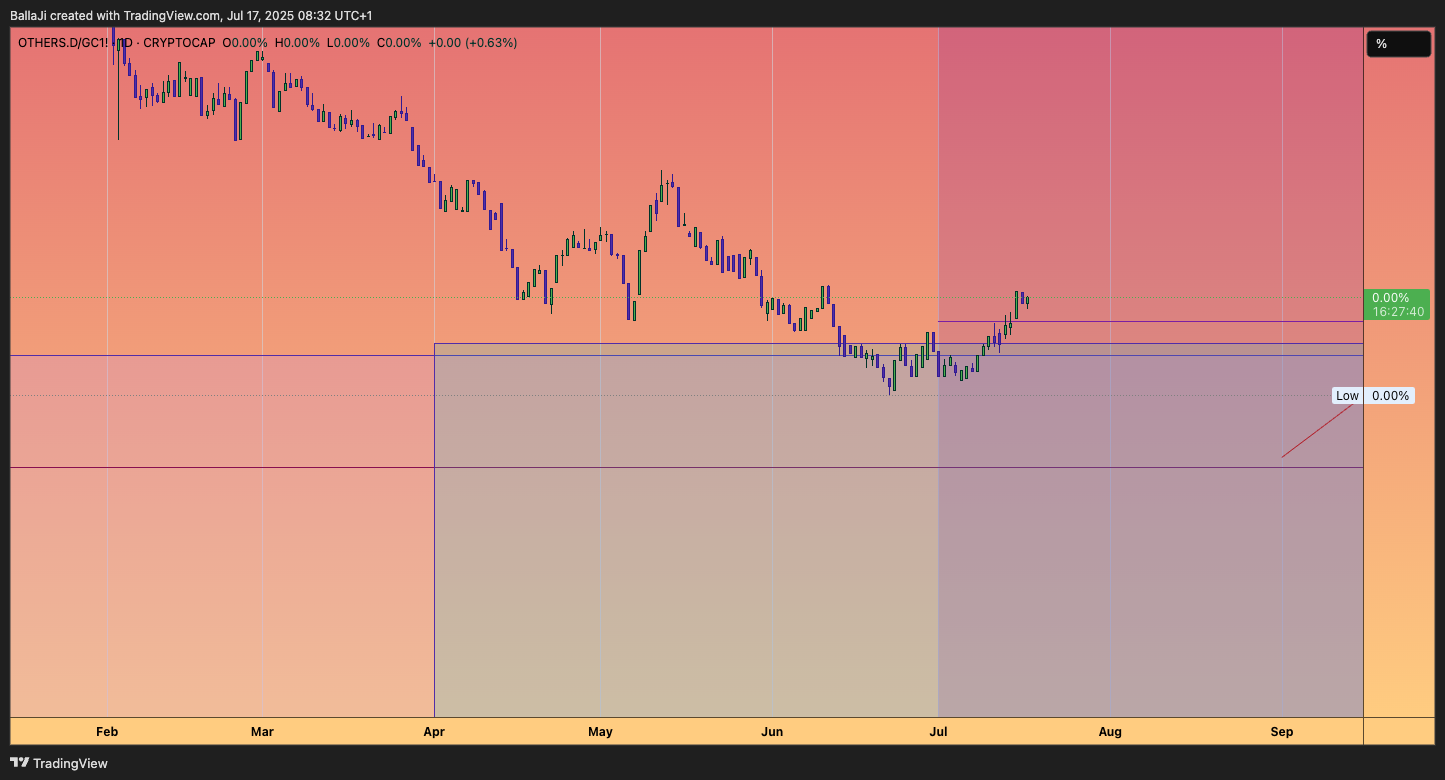This screenshot has height=780, width=1445.
Task: Click the Feb label on time axis
Action: 107,732
